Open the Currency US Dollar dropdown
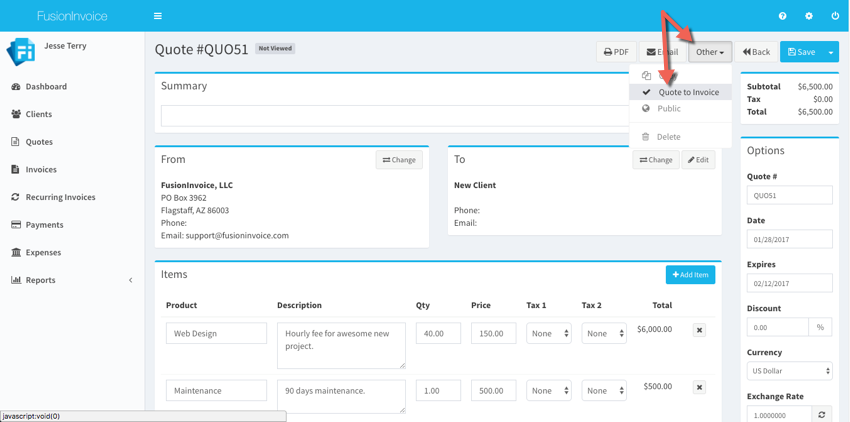Image resolution: width=850 pixels, height=422 pixels. [789, 371]
